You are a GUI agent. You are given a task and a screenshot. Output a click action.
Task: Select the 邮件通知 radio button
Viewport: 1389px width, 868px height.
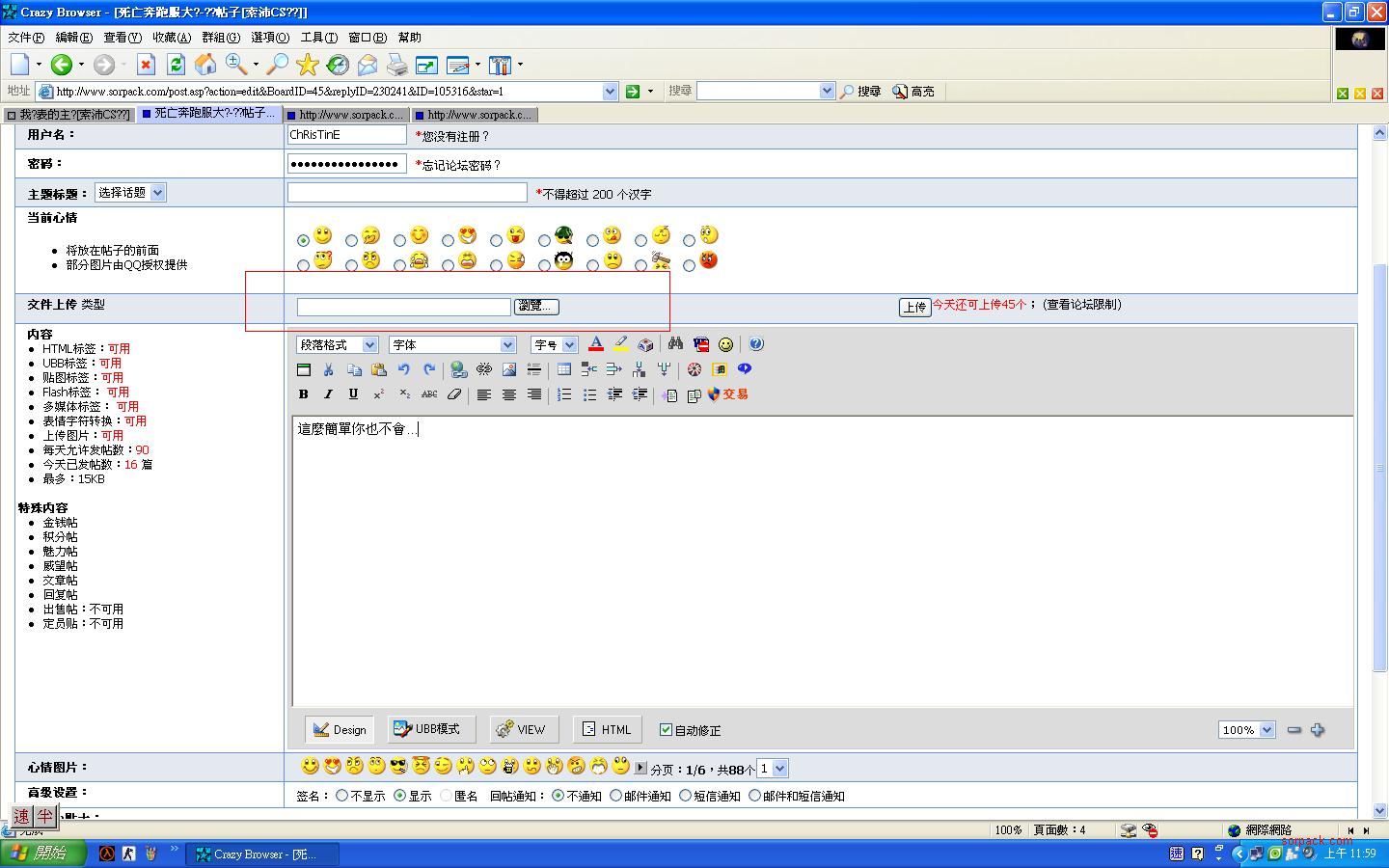[x=615, y=796]
